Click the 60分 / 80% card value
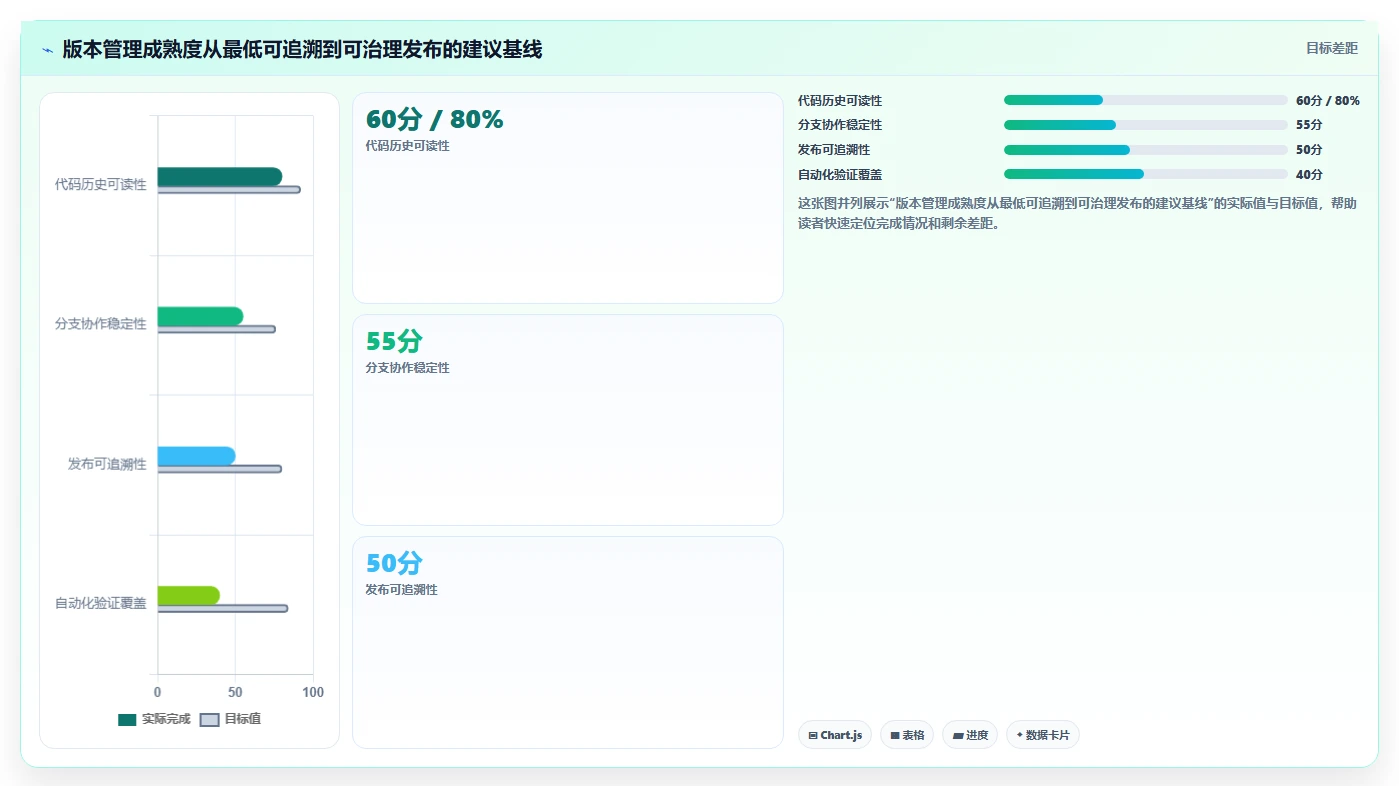 435,119
